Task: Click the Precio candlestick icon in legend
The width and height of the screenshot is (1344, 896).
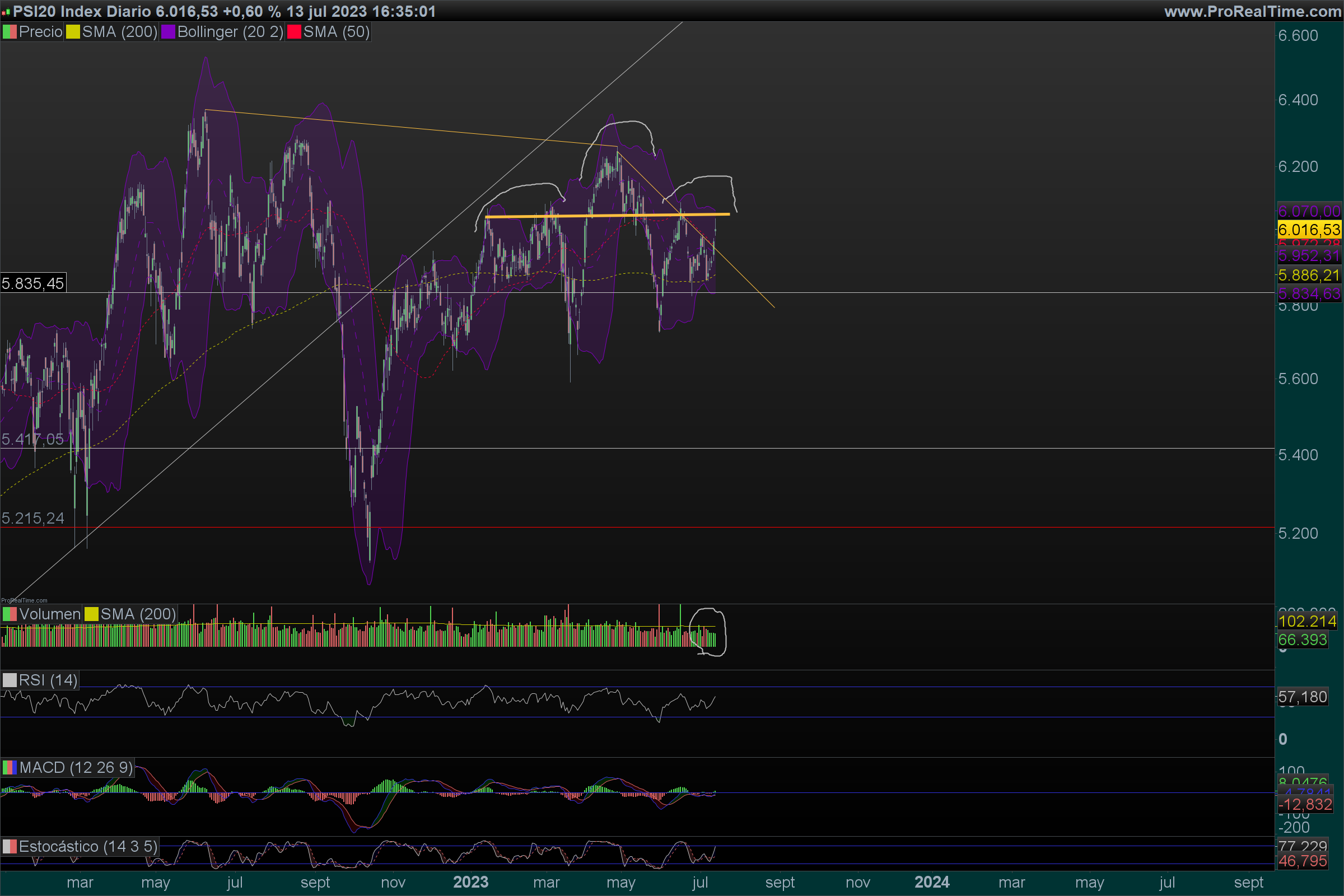Action: [10, 32]
